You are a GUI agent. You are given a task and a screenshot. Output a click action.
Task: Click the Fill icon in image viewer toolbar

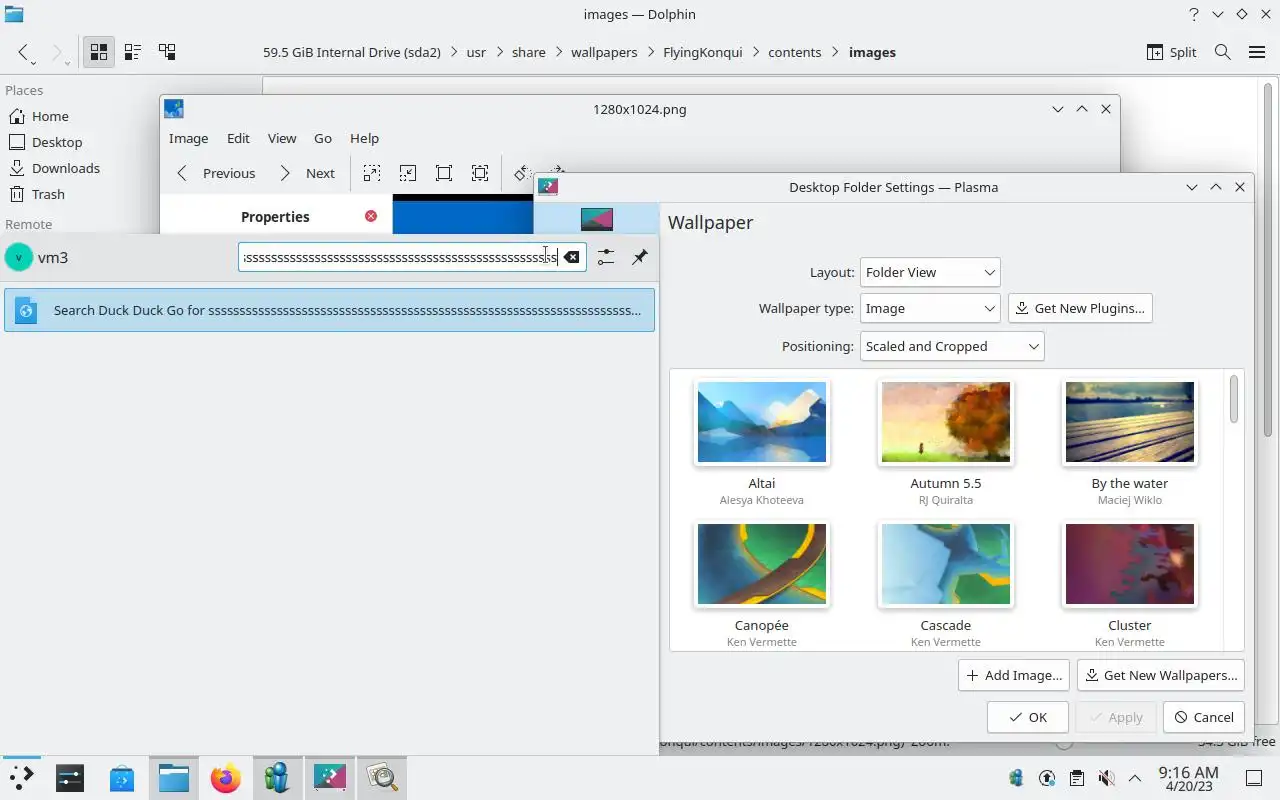480,173
